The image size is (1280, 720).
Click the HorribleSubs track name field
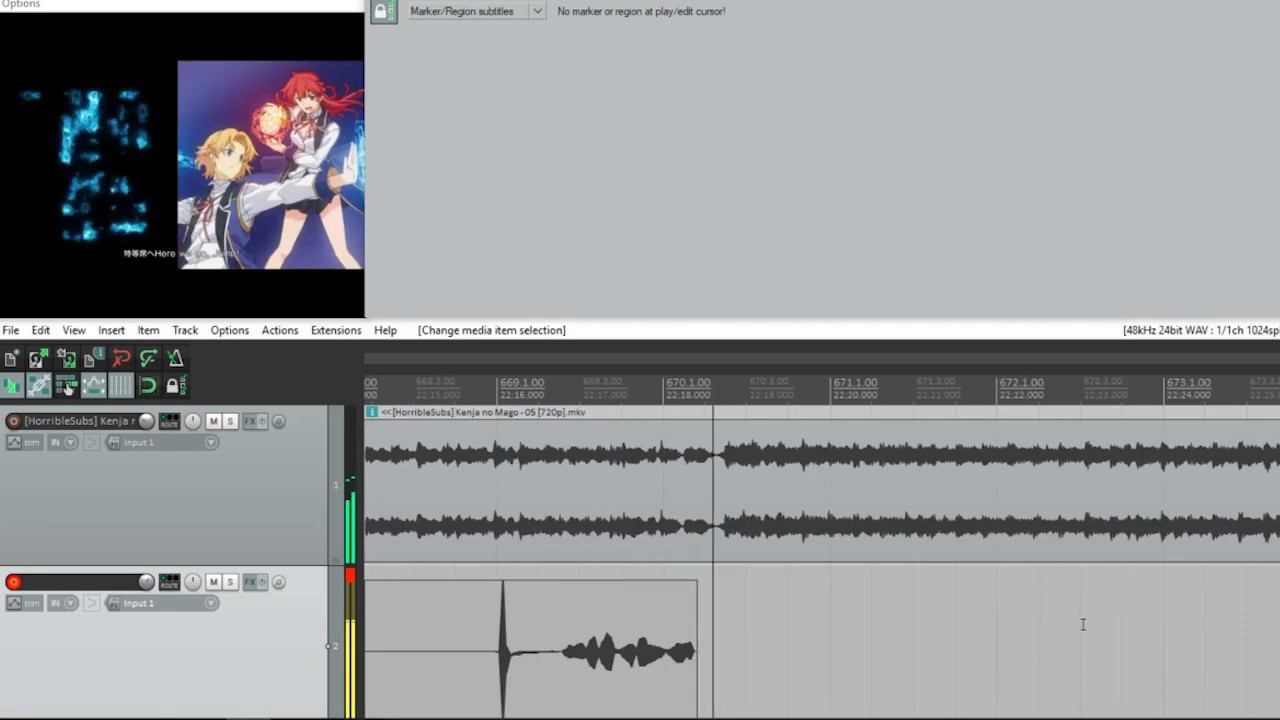point(79,421)
